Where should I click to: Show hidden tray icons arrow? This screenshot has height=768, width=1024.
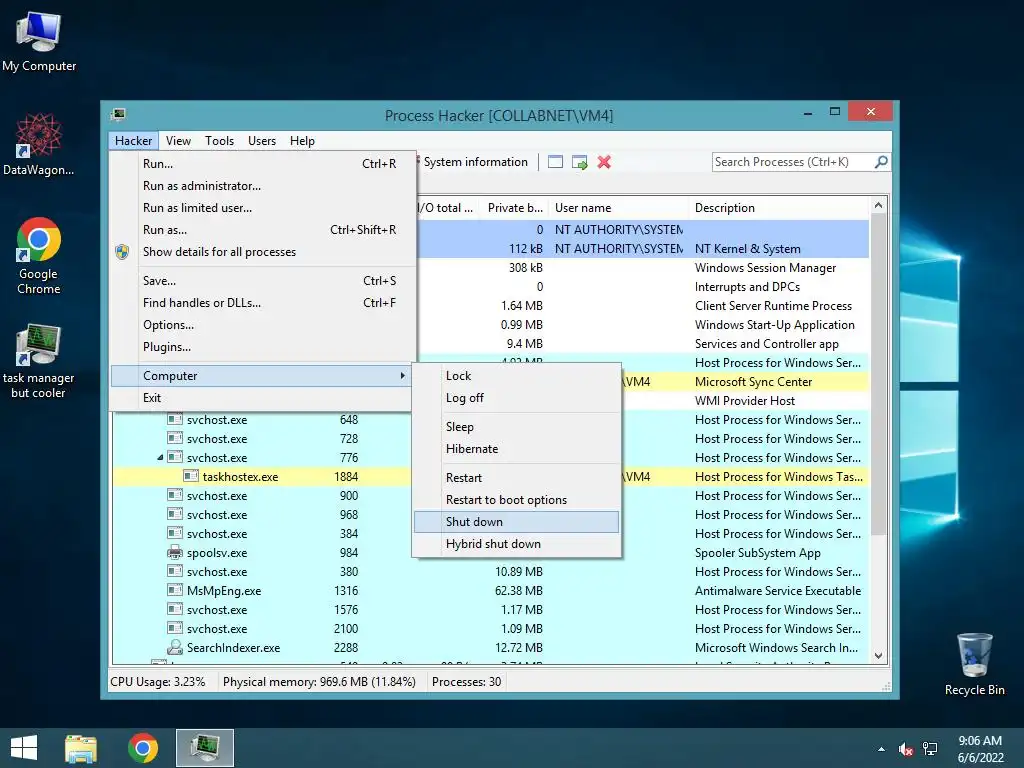pyautogui.click(x=882, y=749)
